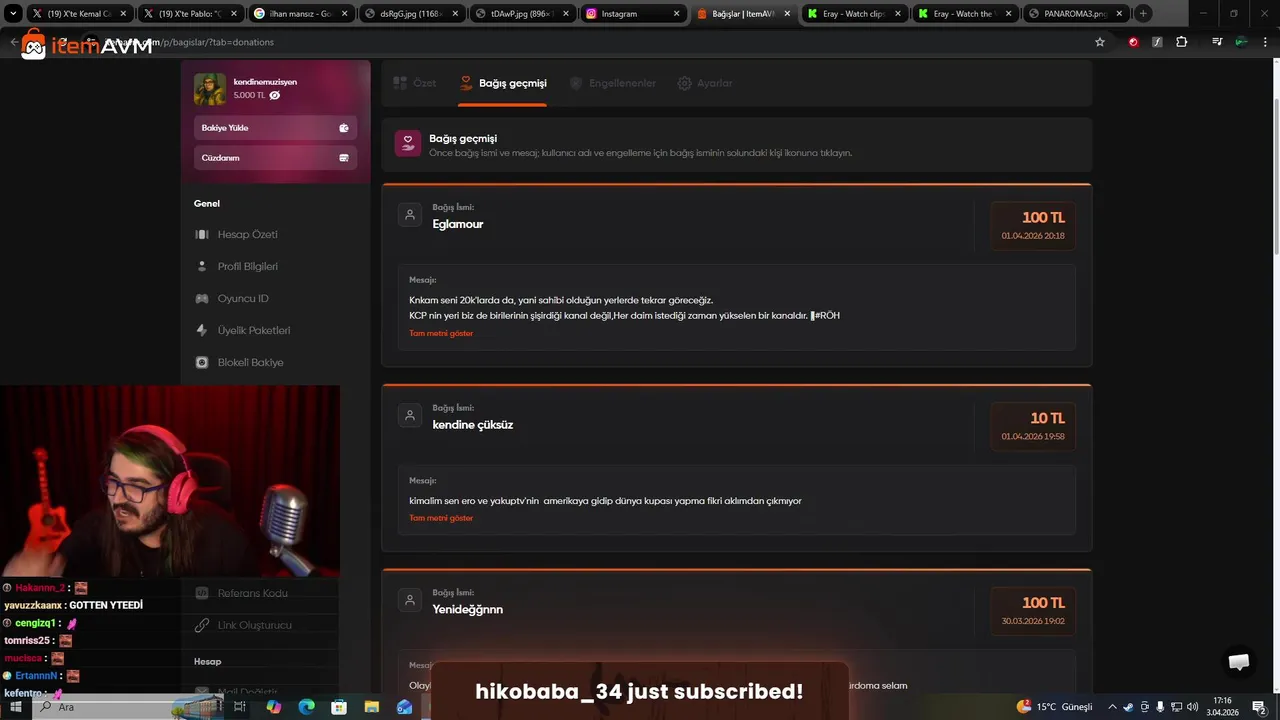Screen dimensions: 1280x720
Task: Open the tab search dropdown in browser
Action: pos(14,14)
